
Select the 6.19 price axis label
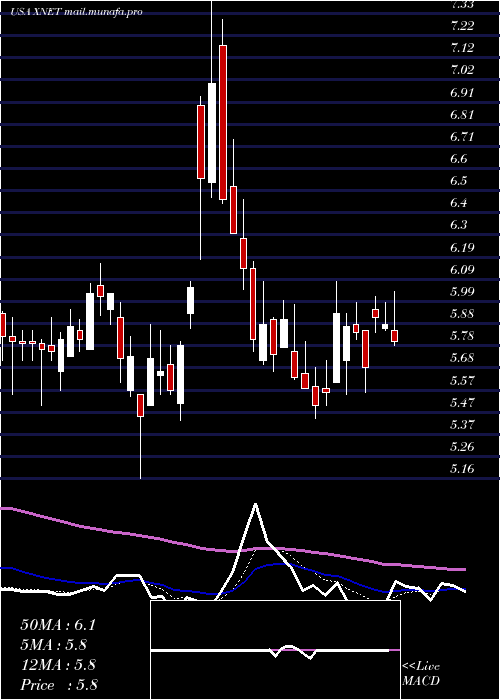pos(462,248)
